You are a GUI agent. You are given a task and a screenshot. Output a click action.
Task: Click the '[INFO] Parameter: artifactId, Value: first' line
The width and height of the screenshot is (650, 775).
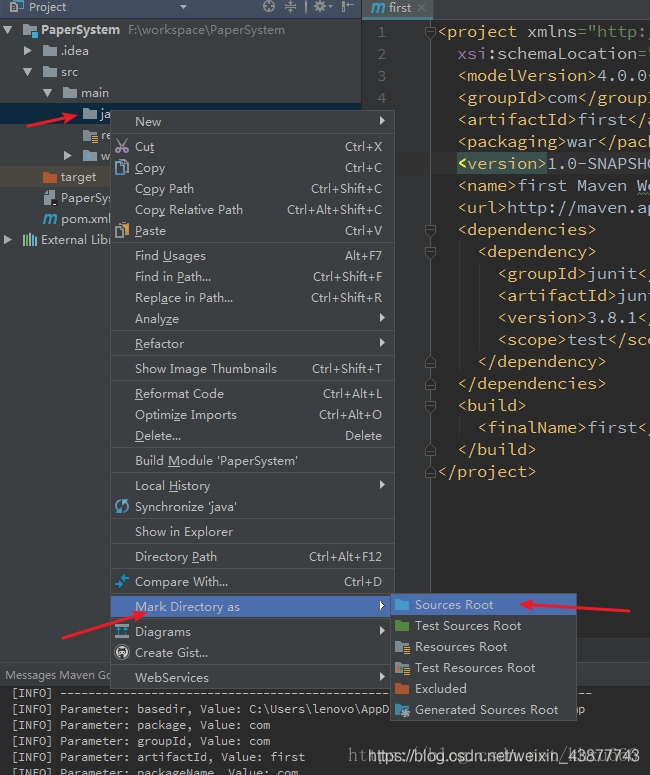pos(158,757)
